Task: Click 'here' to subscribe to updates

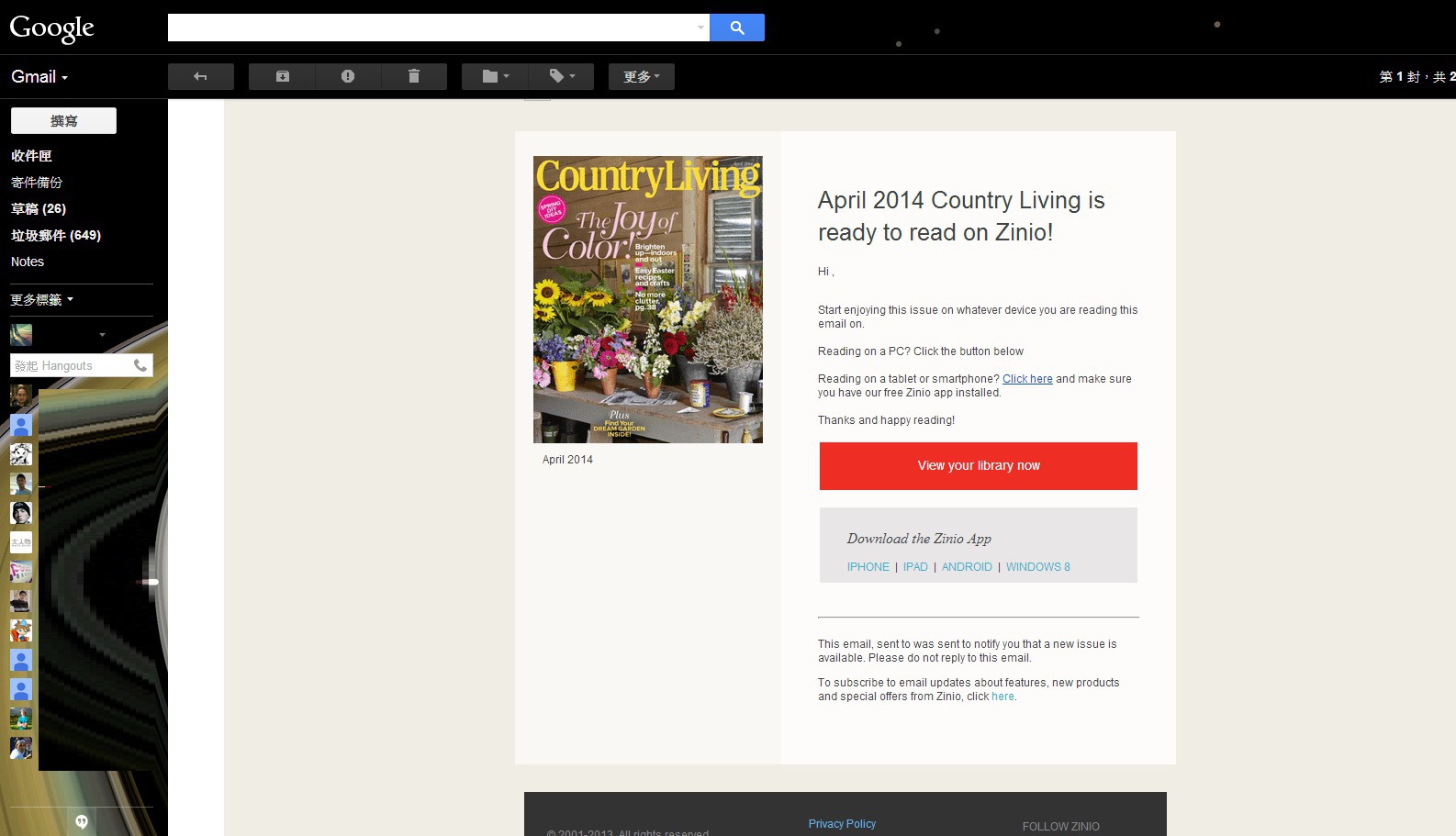Action: coord(1002,697)
